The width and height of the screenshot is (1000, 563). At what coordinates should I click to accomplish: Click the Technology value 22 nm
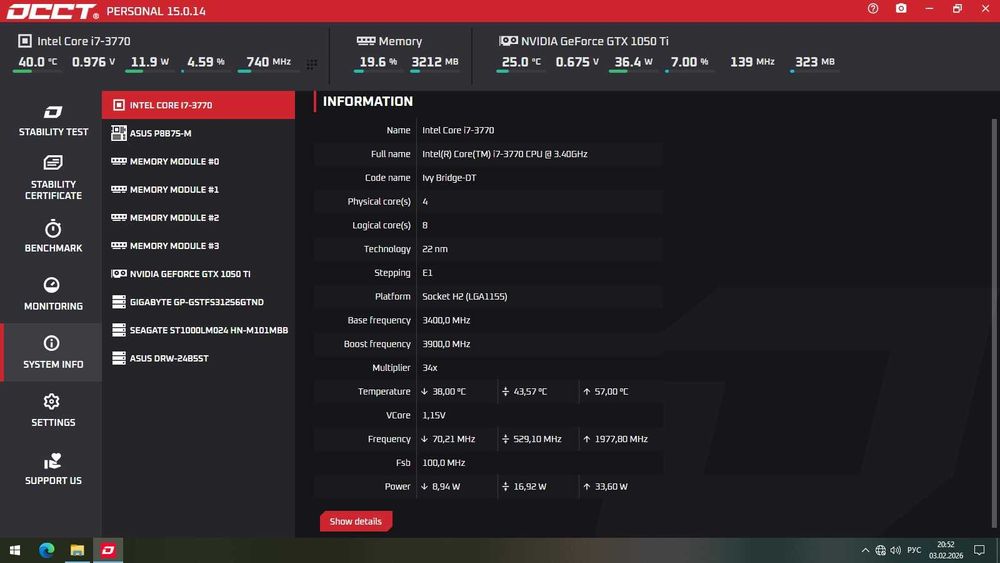[435, 249]
